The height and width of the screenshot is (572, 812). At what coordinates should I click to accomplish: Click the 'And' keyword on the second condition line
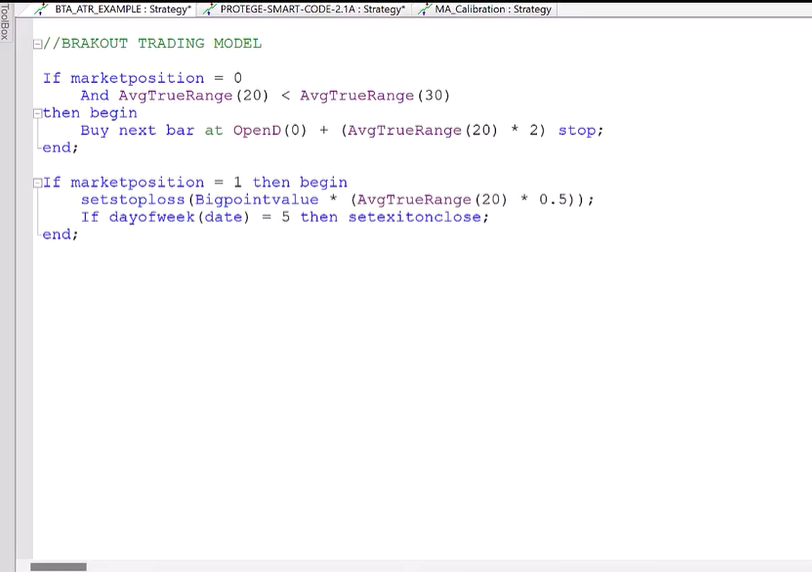pyautogui.click(x=95, y=96)
